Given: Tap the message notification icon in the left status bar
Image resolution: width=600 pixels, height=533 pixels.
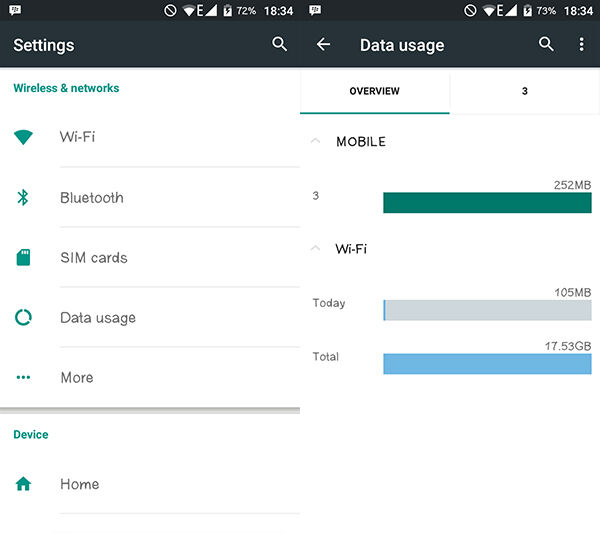Looking at the screenshot, I should click(15, 10).
